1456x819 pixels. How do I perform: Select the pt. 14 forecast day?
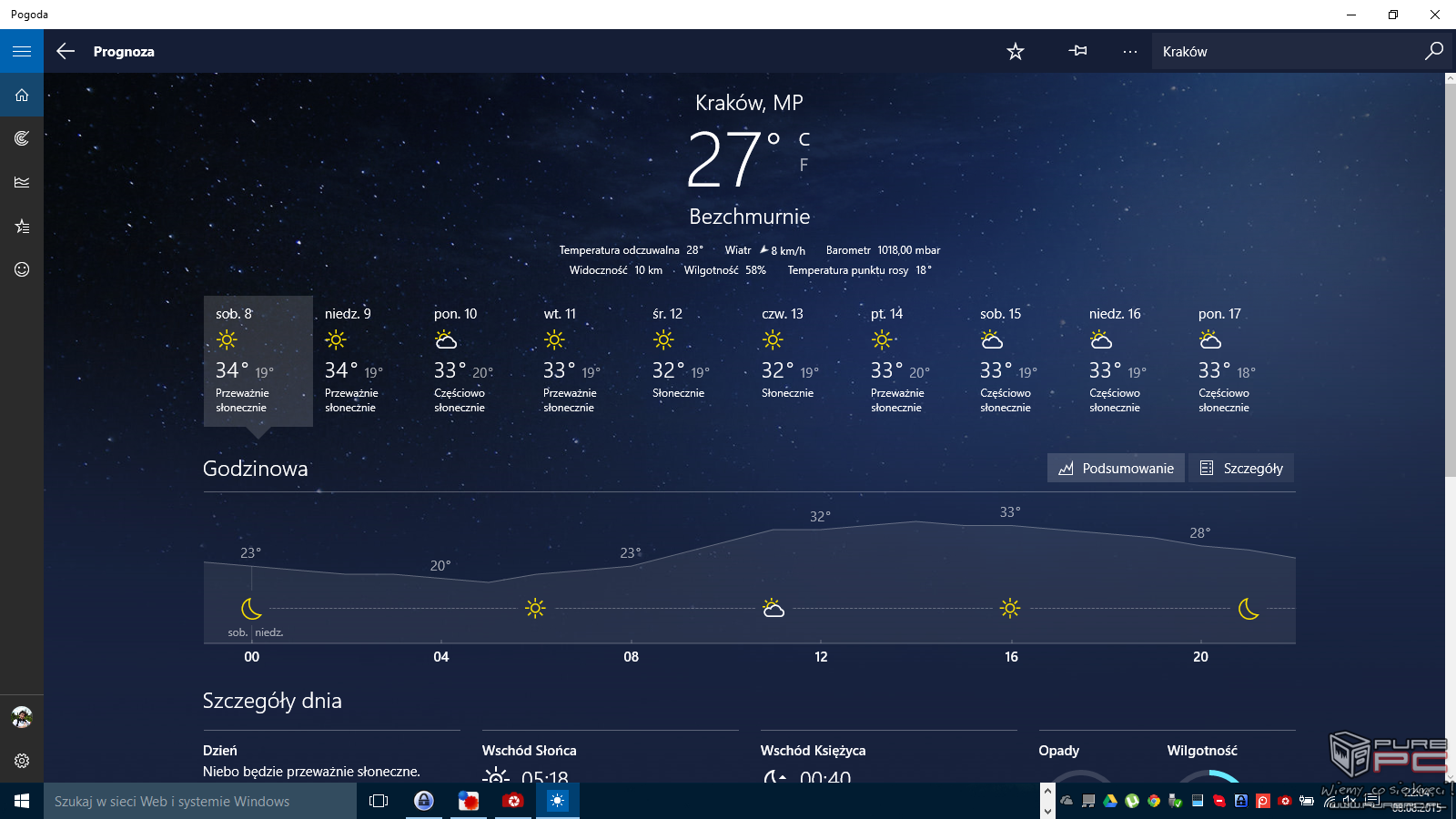tap(914, 360)
